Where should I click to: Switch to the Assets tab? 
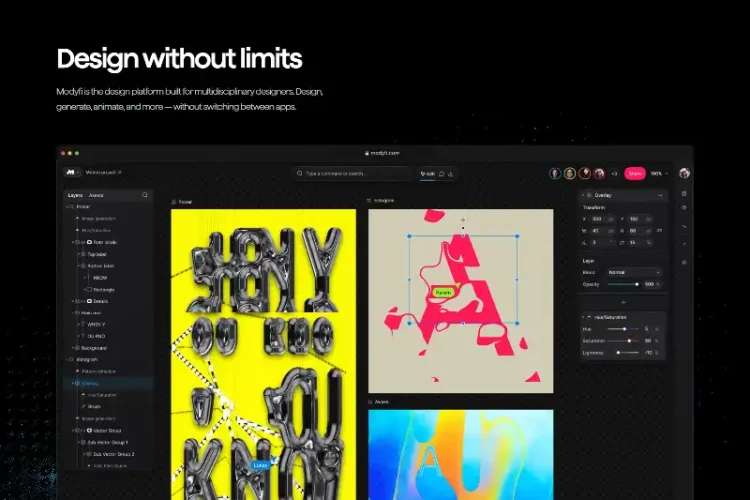point(96,195)
